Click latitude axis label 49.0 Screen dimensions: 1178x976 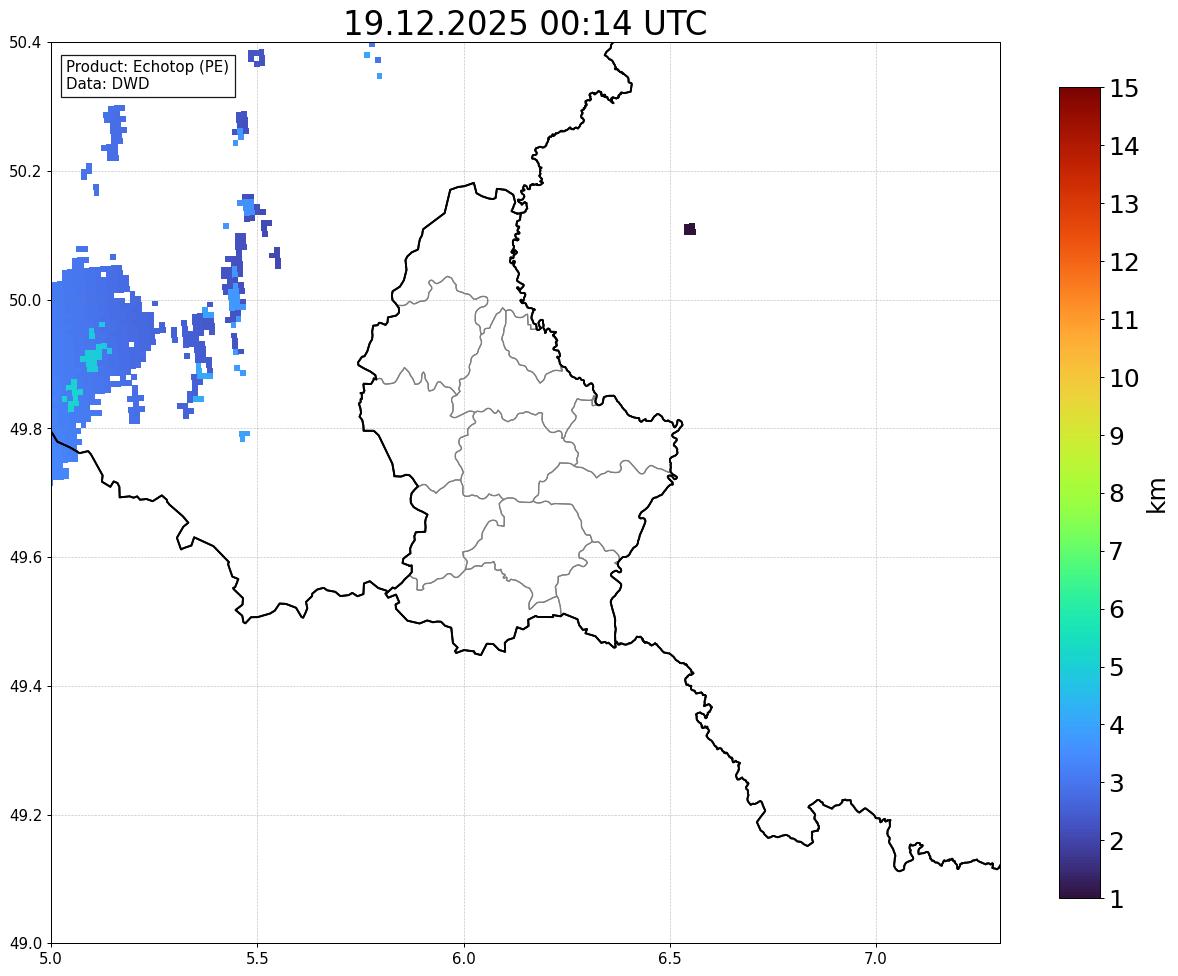click(25, 944)
